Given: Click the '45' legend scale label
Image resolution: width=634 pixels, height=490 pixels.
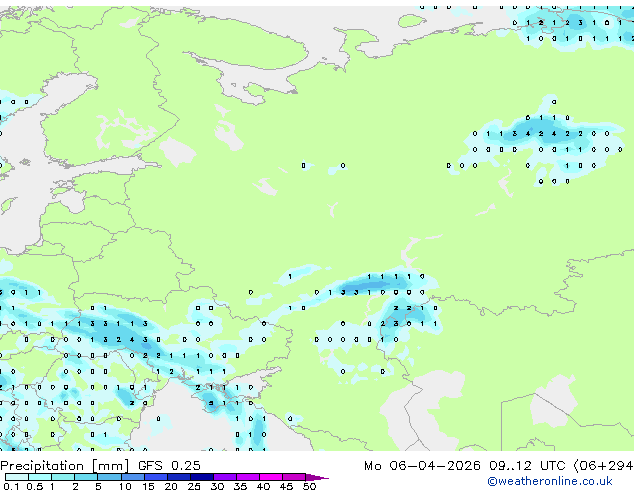Looking at the screenshot, I should tap(286, 486).
